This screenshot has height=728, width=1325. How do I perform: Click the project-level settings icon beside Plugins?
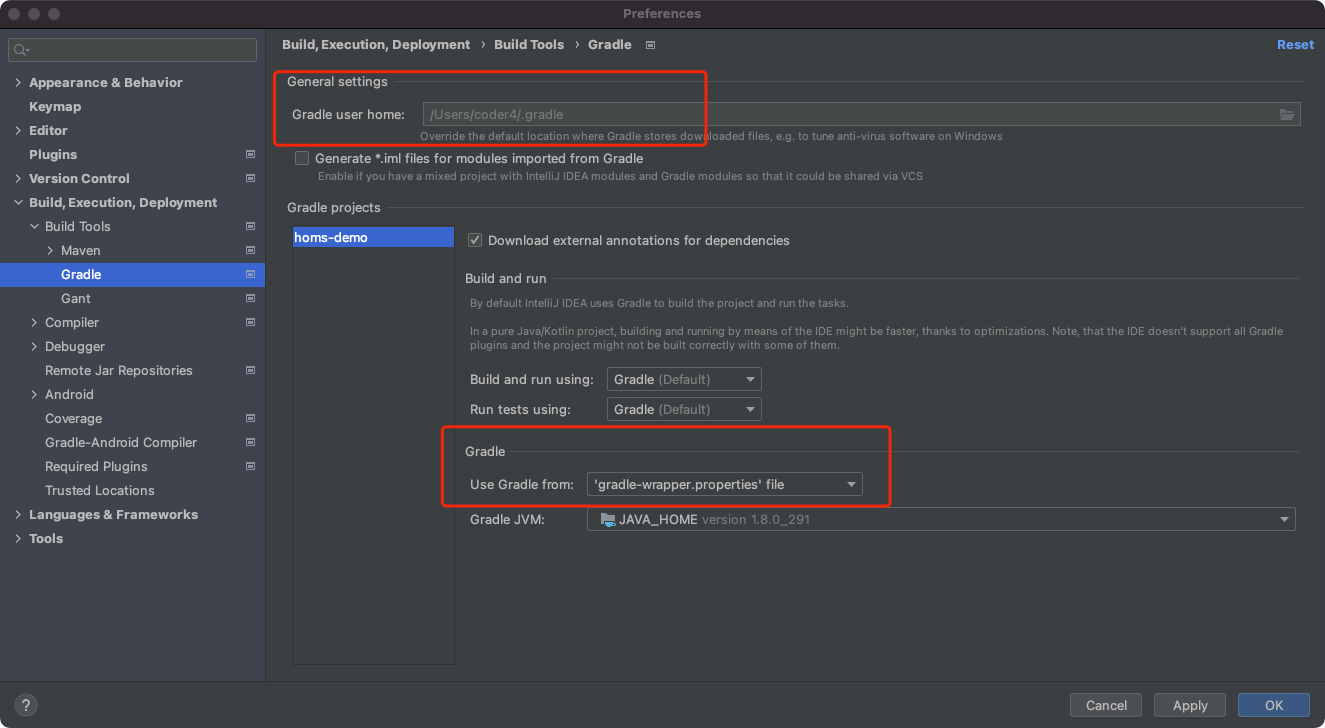click(x=250, y=154)
